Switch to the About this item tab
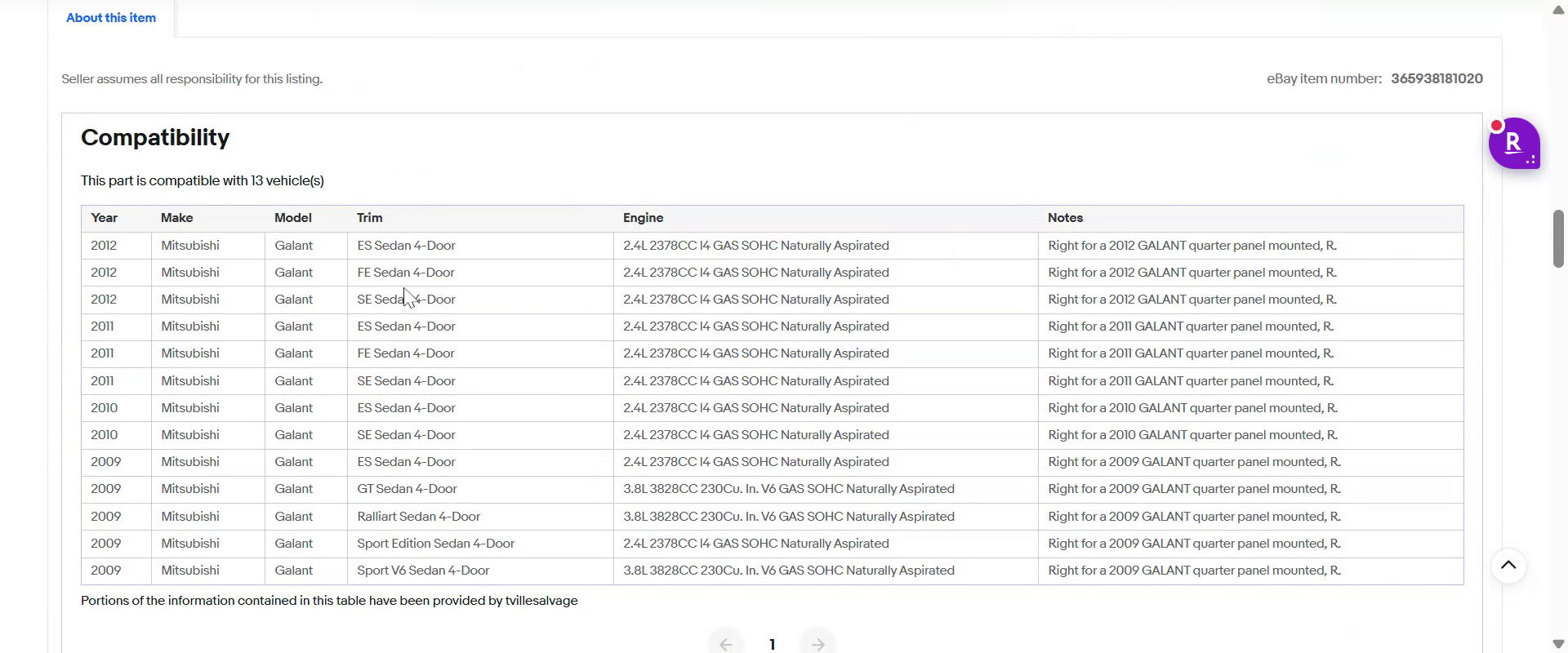This screenshot has height=653, width=1568. (x=111, y=18)
